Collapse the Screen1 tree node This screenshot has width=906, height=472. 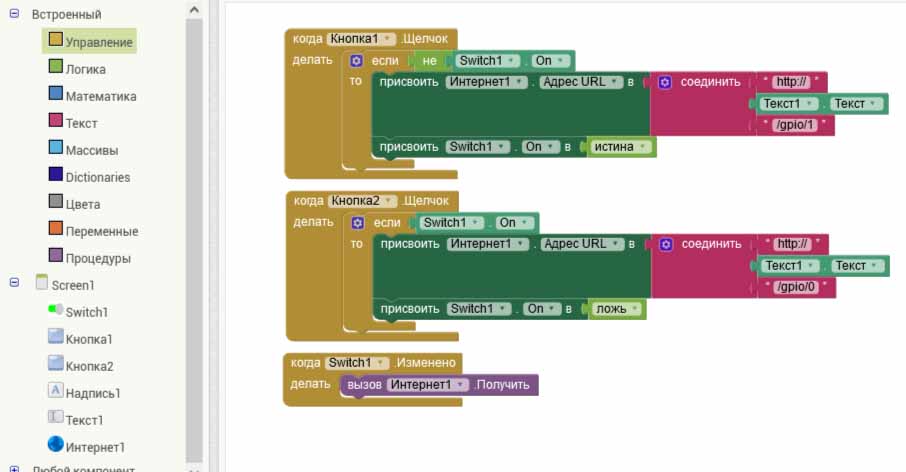click(x=14, y=284)
